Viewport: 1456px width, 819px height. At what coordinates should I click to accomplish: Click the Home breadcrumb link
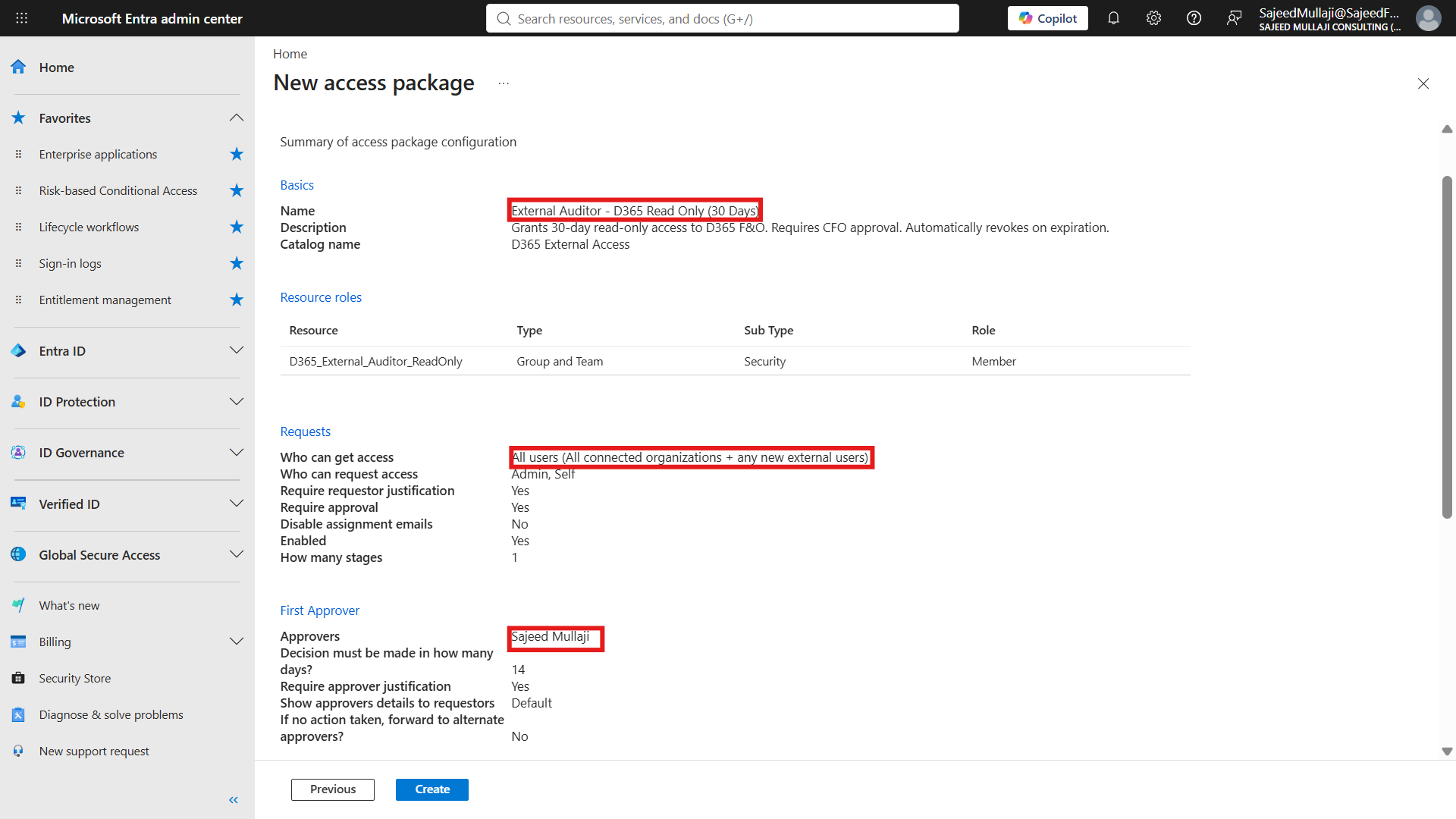(x=290, y=54)
